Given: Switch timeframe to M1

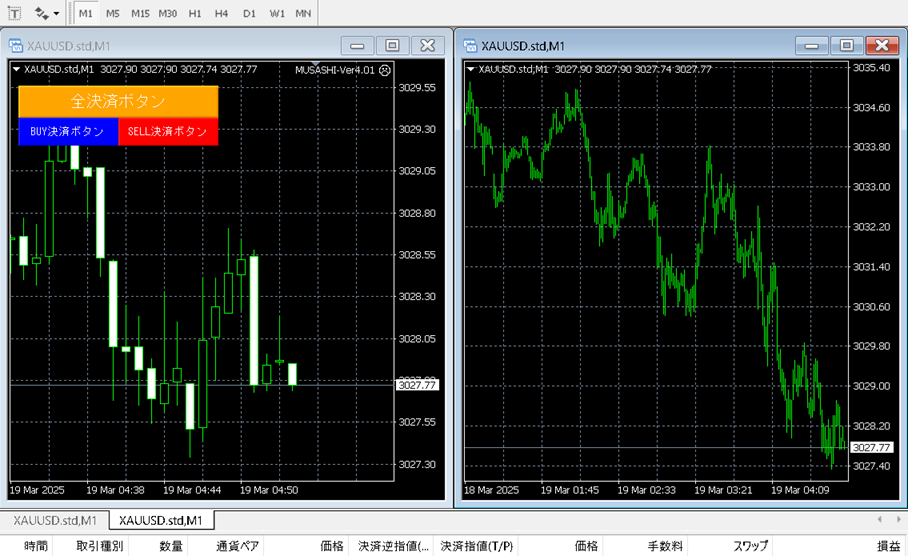Looking at the screenshot, I should click(86, 14).
